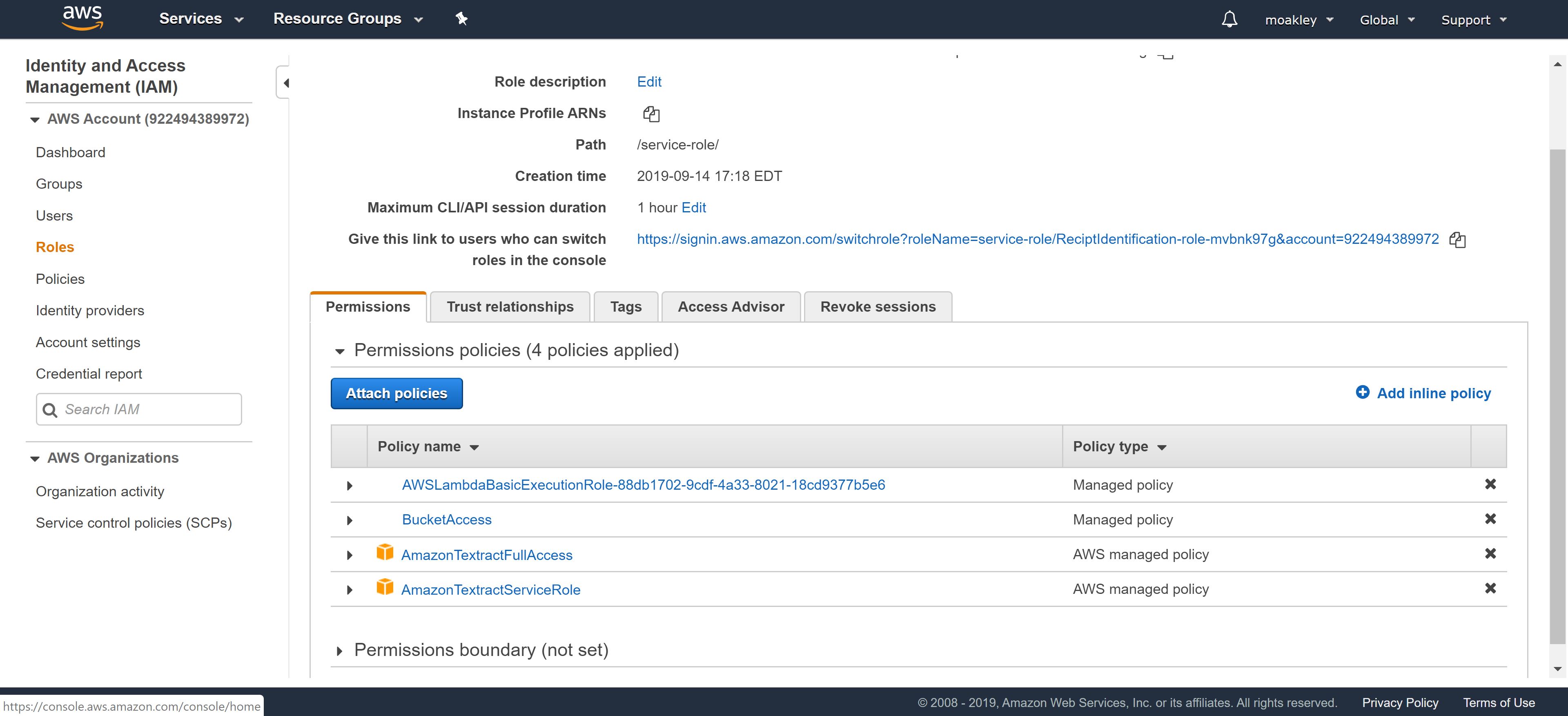Viewport: 1568px width, 716px height.
Task: Open the notifications bell icon
Action: pos(1229,20)
